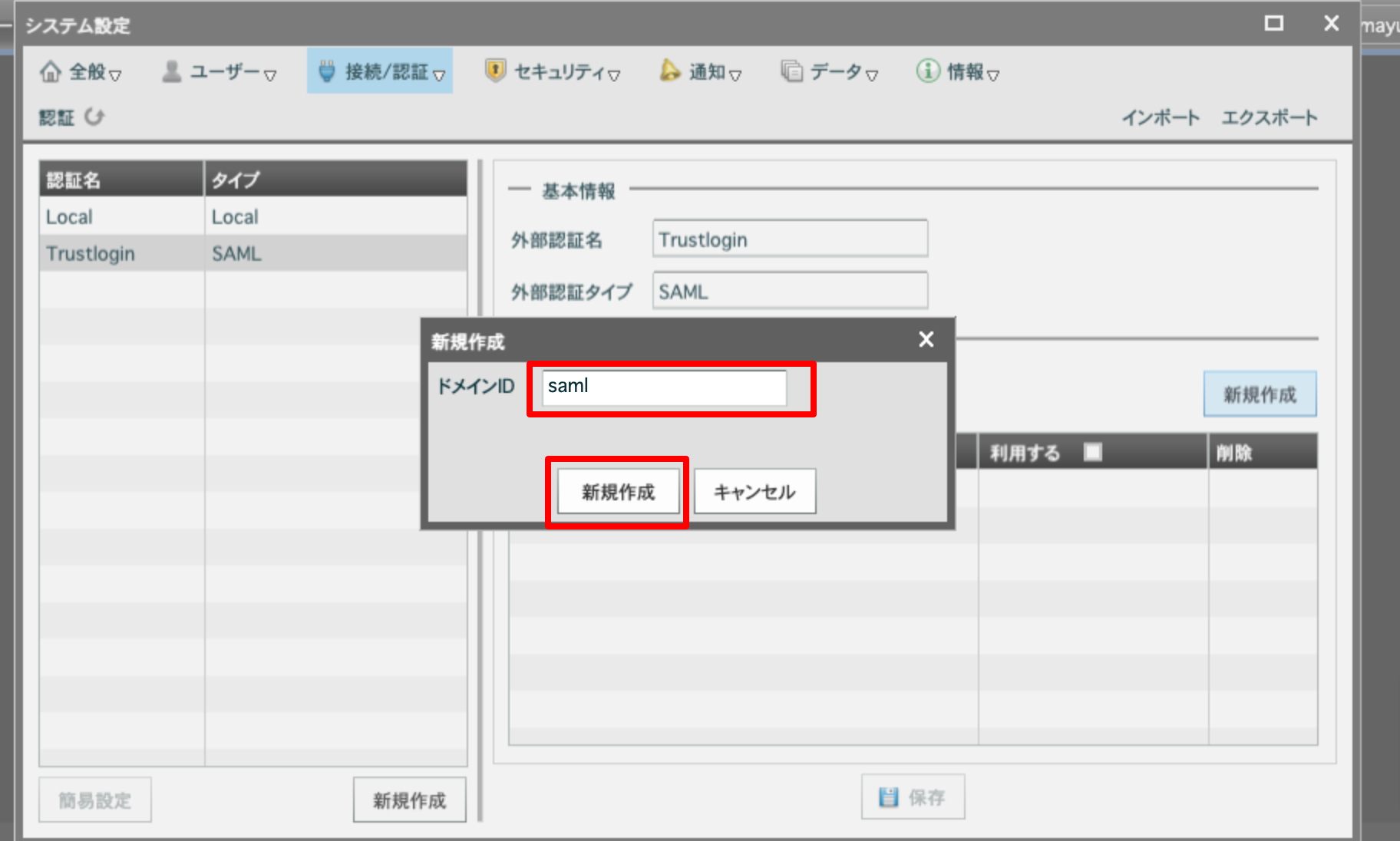Close the 新規作成 dialog
This screenshot has width=1400, height=841.
click(x=926, y=339)
